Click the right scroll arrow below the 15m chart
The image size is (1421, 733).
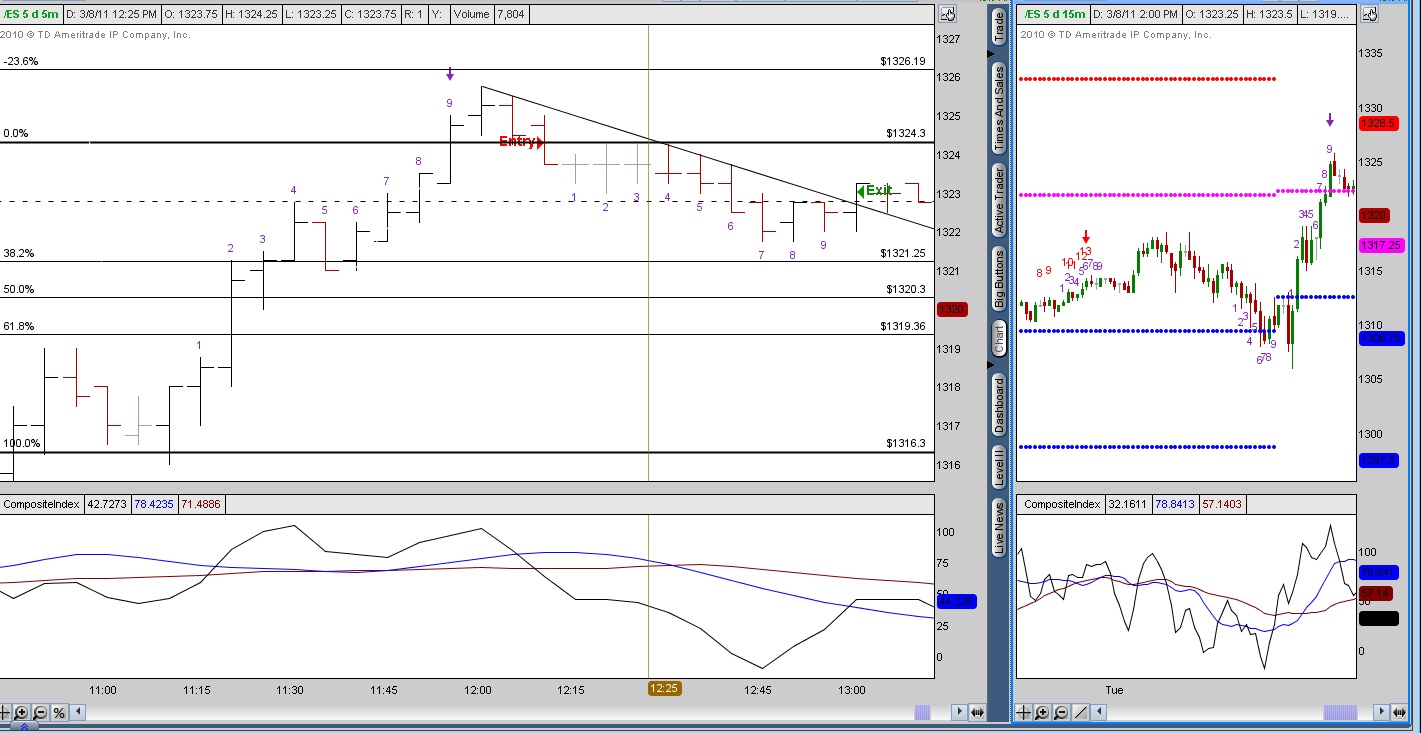(1381, 712)
